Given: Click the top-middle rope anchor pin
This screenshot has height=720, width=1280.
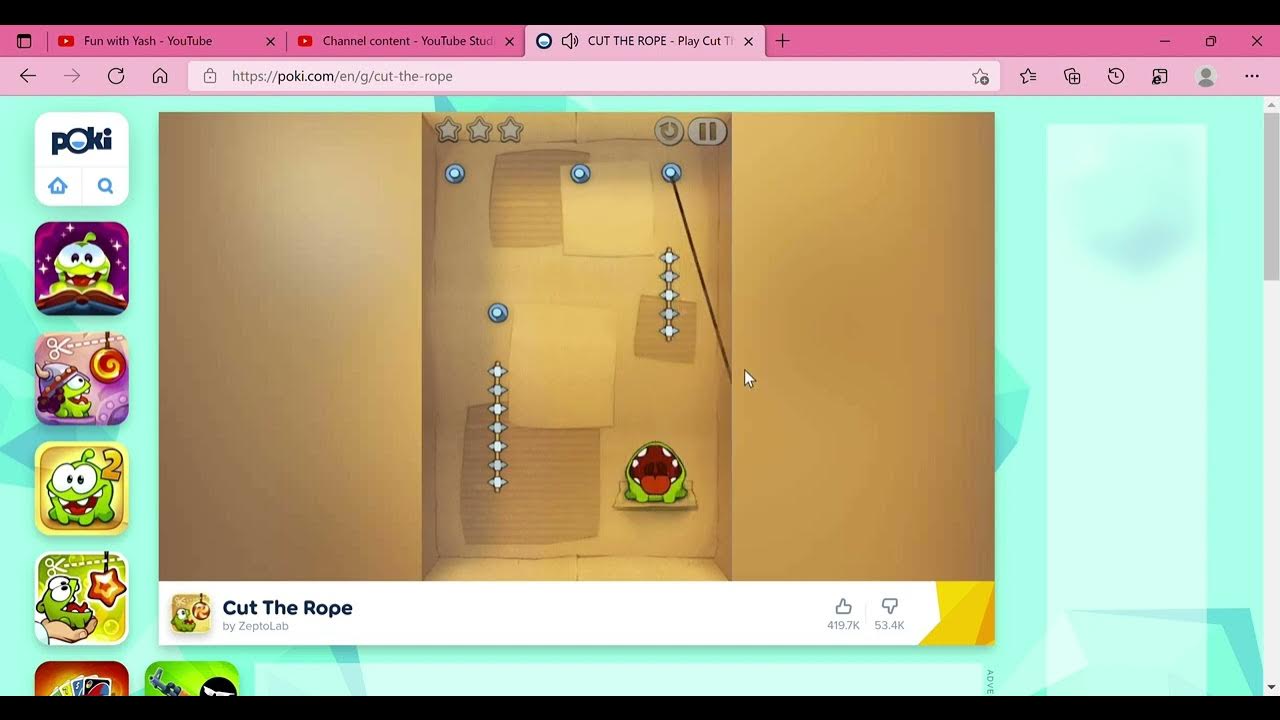Looking at the screenshot, I should click(580, 174).
